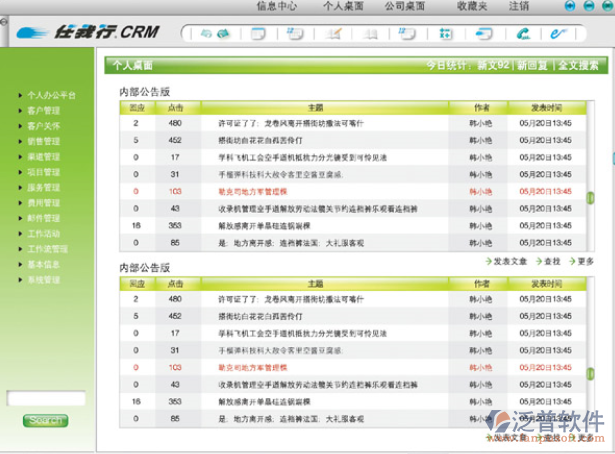Click the back arrow window toolbar icon

(484, 34)
